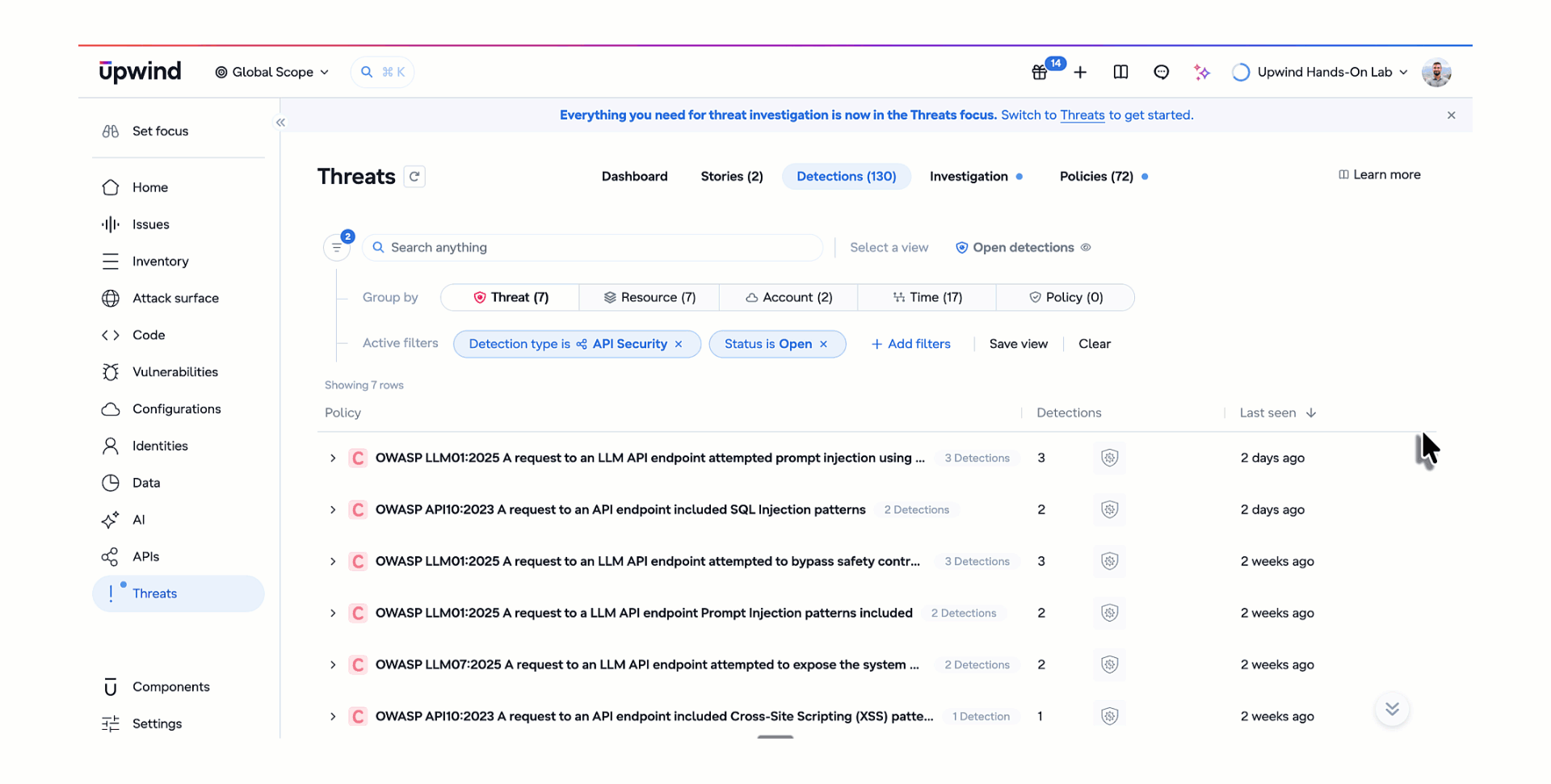
Task: Toggle the eye icon next to Open detections
Action: 1086,248
